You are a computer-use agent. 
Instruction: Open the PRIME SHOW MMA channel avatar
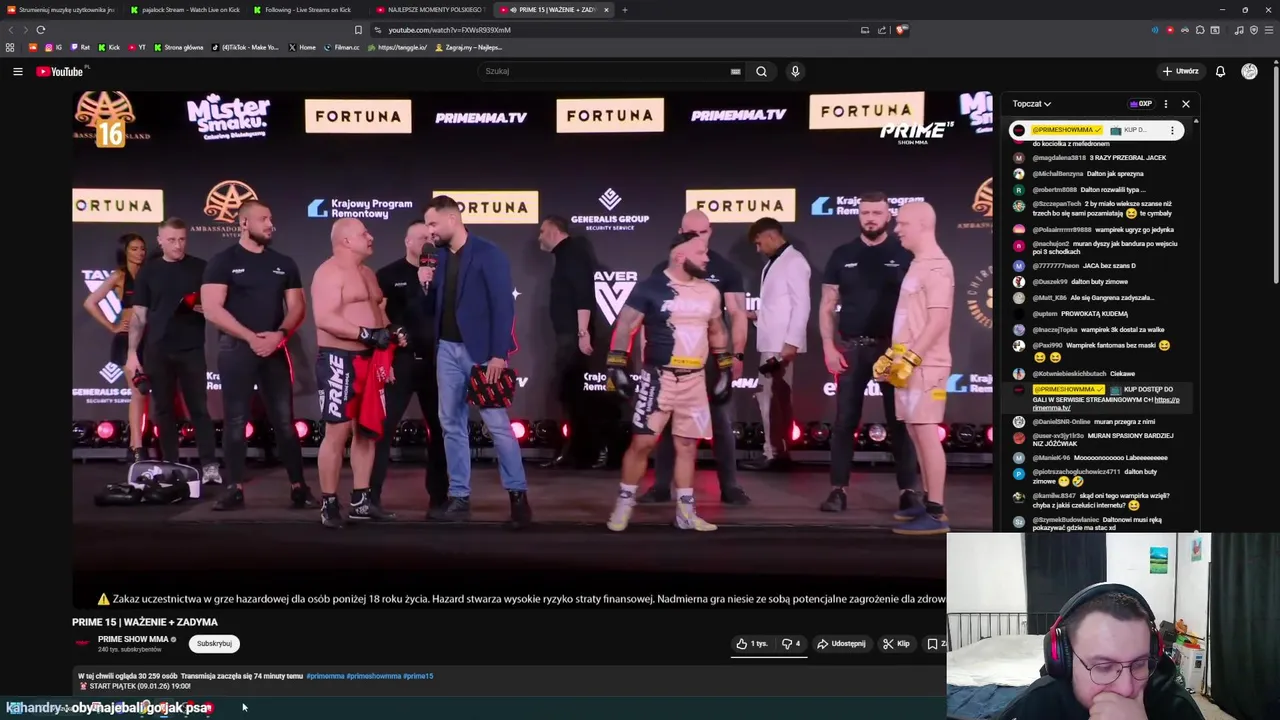click(x=82, y=643)
